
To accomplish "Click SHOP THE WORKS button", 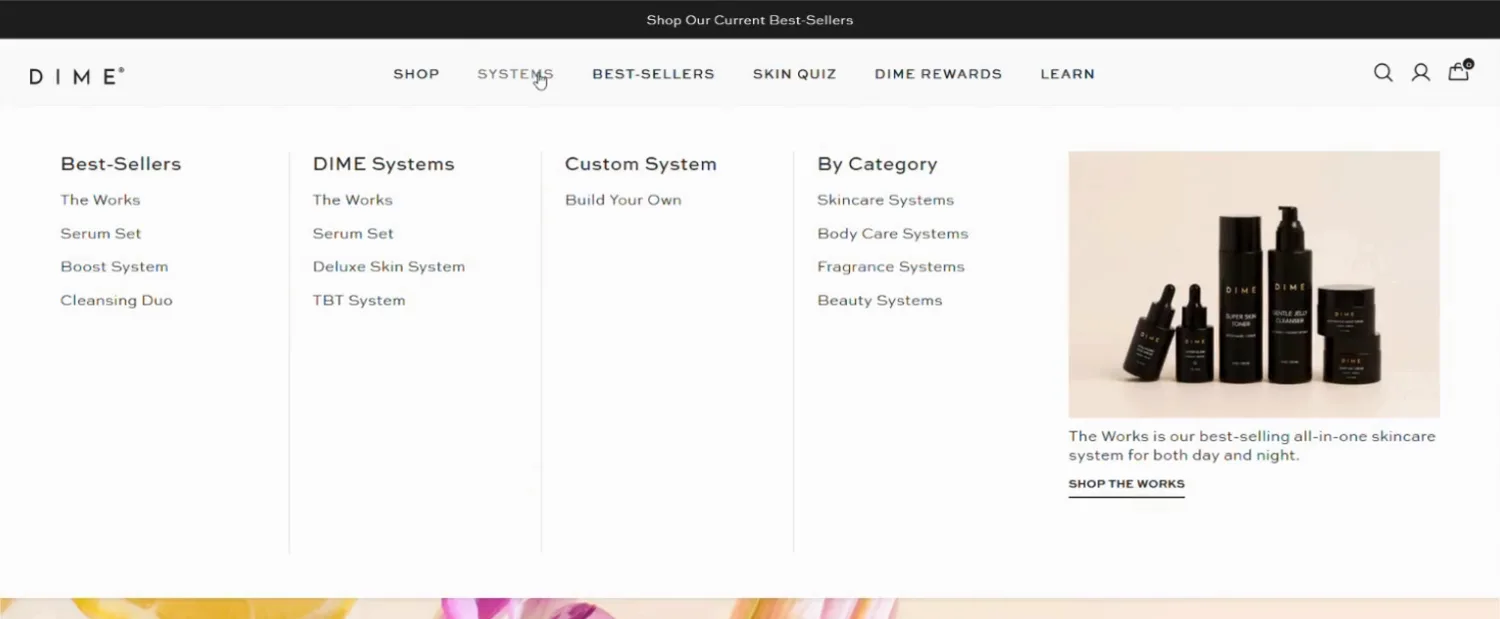I will [1126, 484].
